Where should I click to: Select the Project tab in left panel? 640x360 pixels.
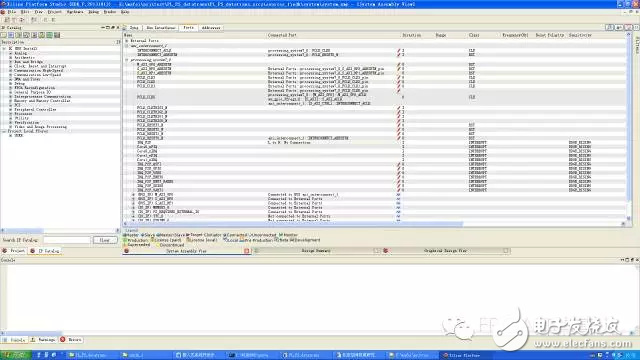click(14, 251)
